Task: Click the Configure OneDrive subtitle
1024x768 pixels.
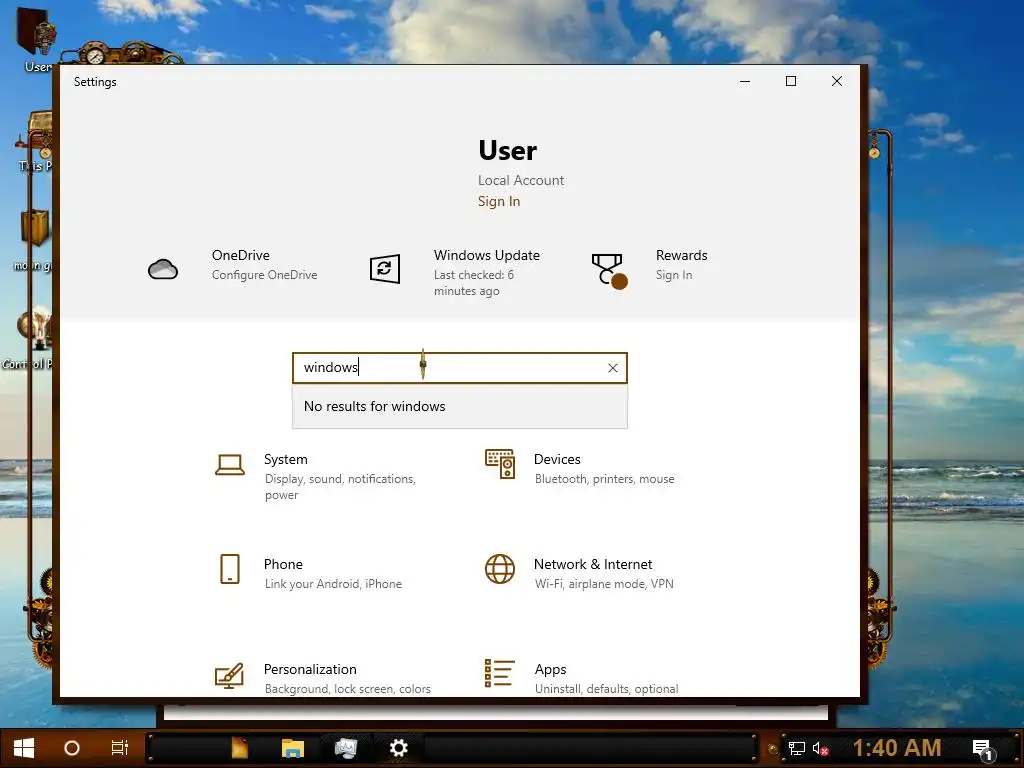Action: pos(264,275)
